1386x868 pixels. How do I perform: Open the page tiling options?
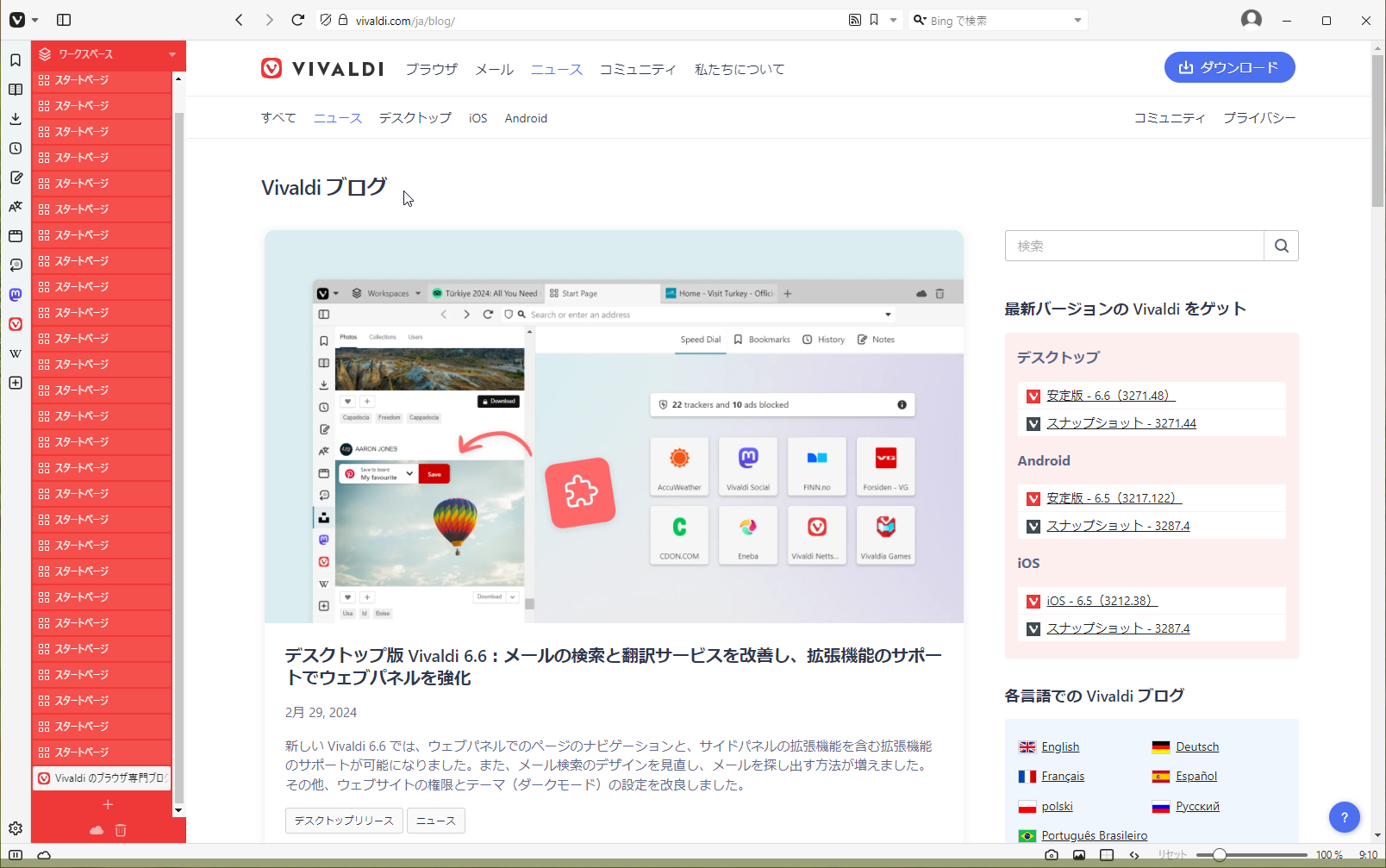pyautogui.click(x=1107, y=855)
